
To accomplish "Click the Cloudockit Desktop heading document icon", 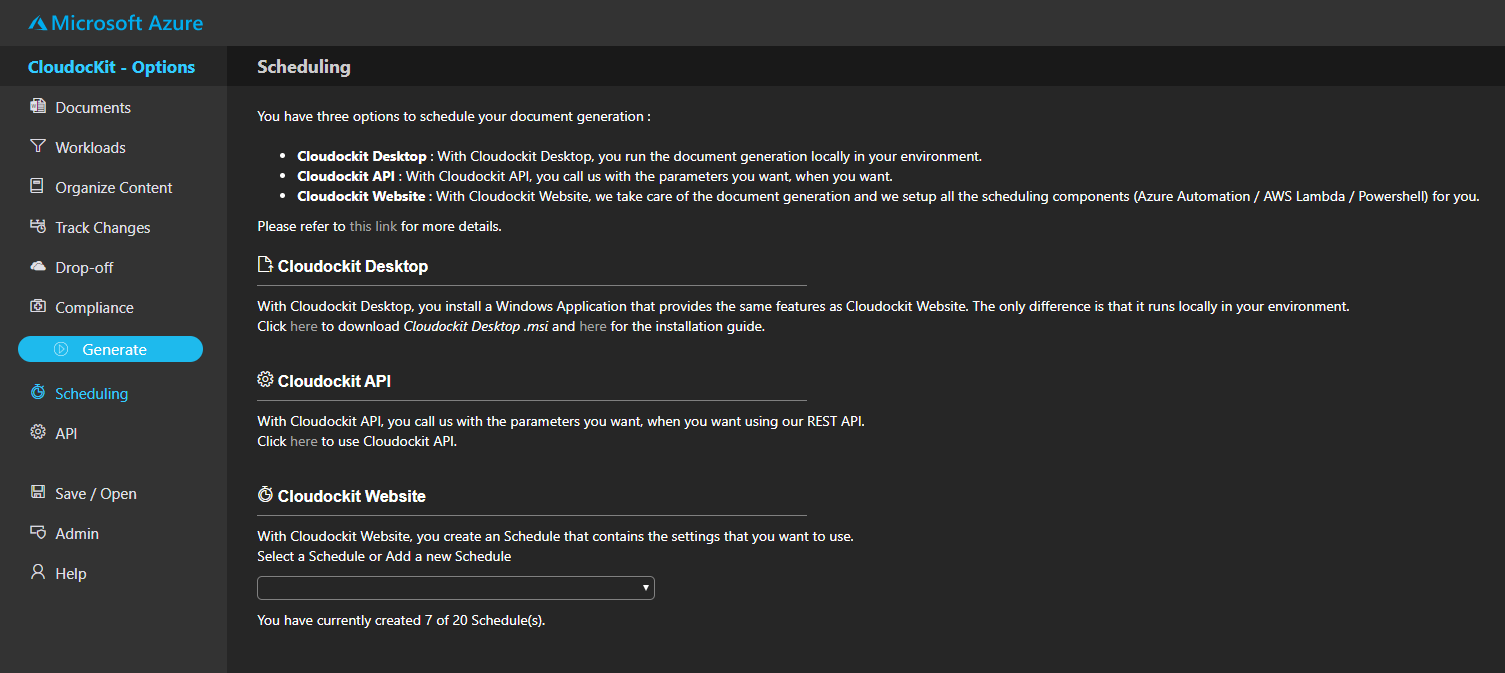I will (x=265, y=265).
